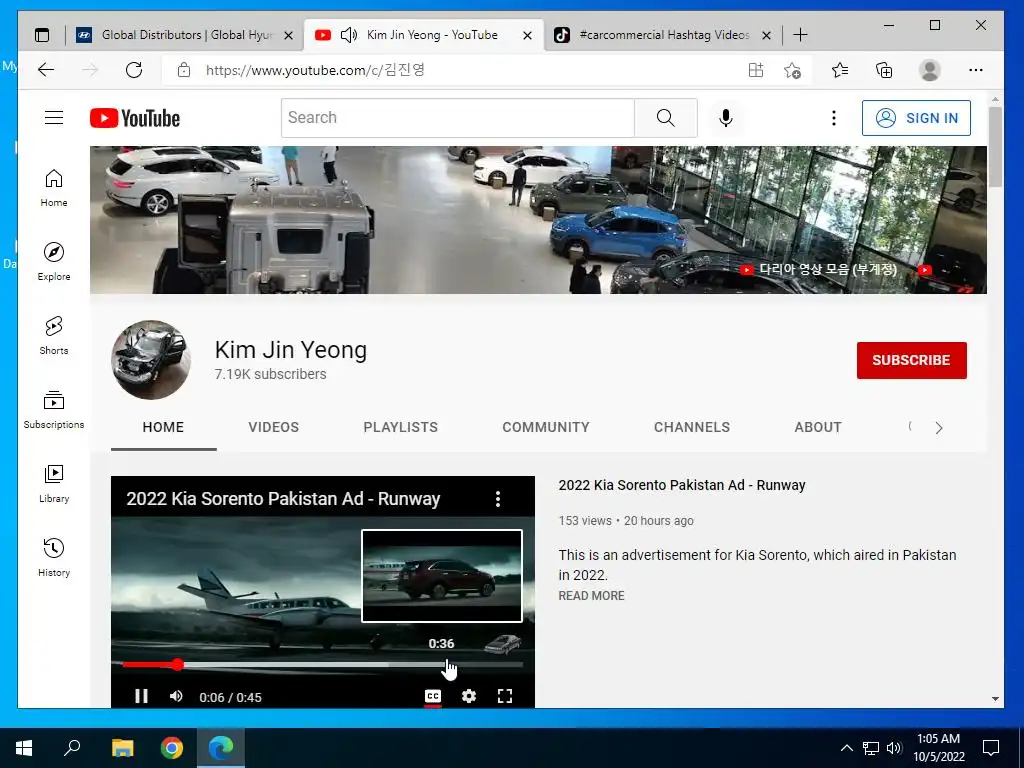Subscribe to Kim Jin Yeong channel
This screenshot has width=1024, height=768.
(911, 360)
